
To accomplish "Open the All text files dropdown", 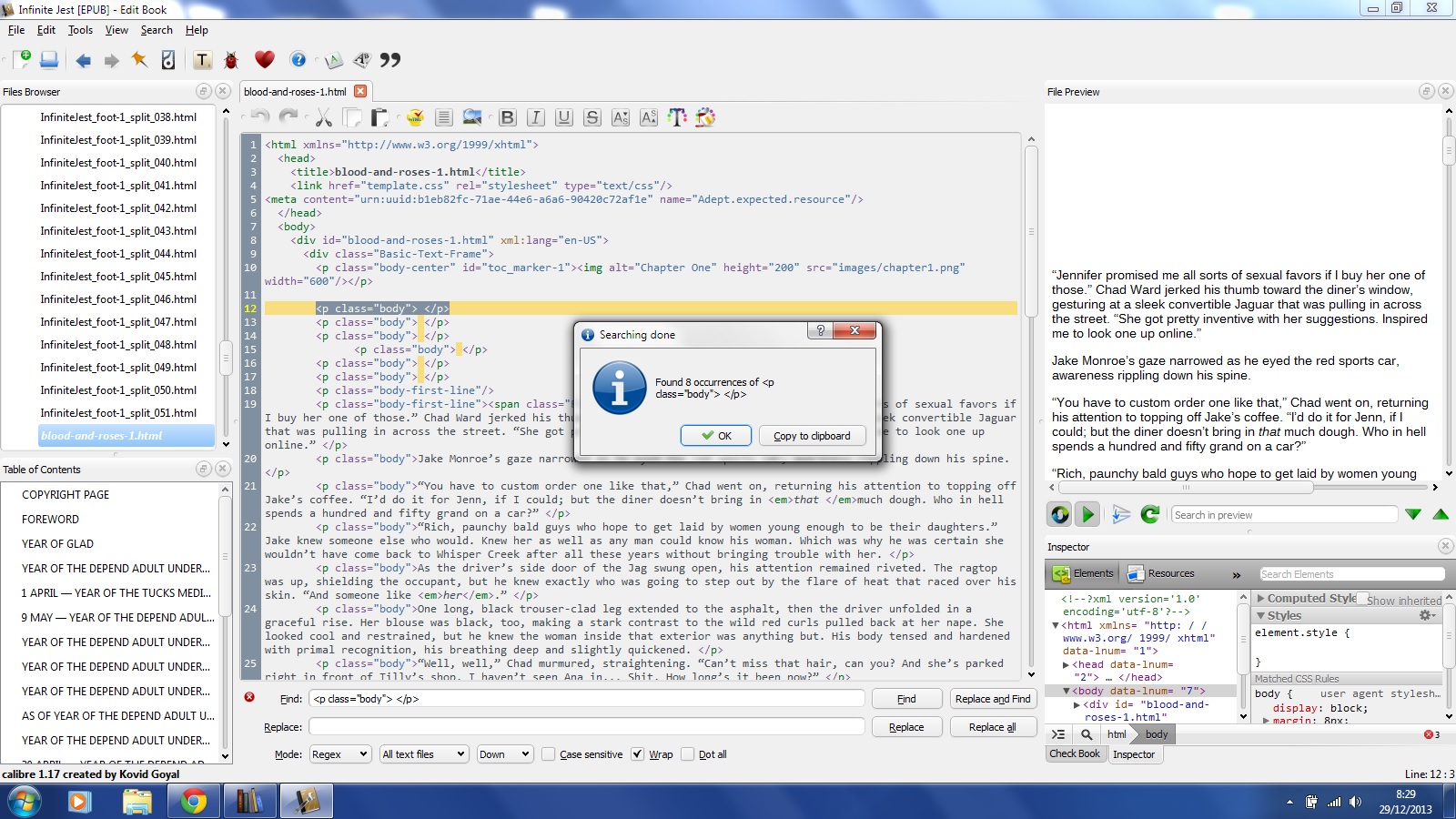I will tap(424, 754).
